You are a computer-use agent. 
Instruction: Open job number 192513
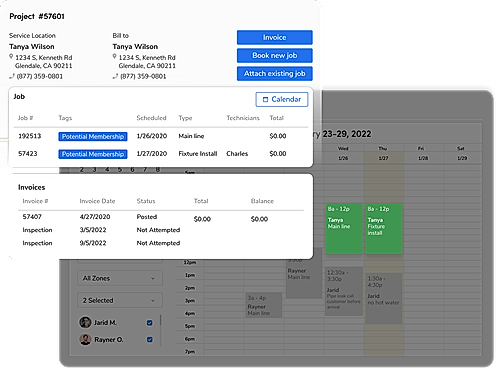[x=30, y=136]
